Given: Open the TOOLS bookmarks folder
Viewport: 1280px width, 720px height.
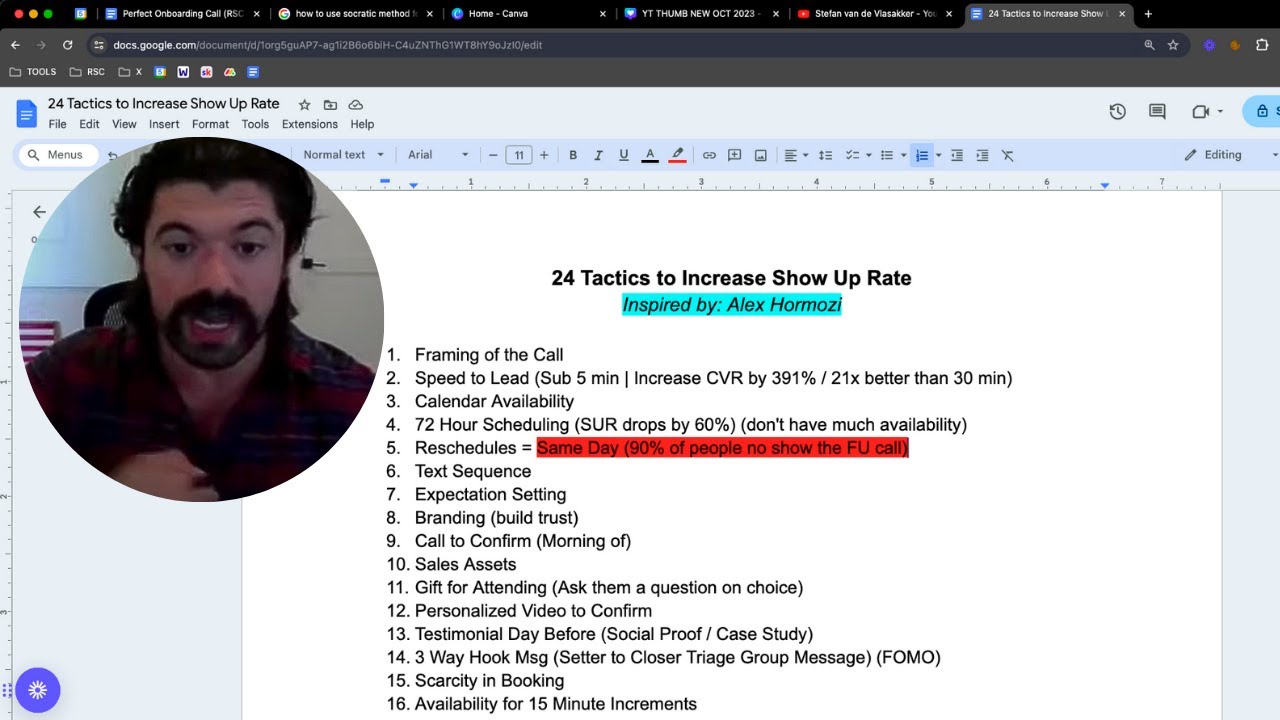Looking at the screenshot, I should click(x=33, y=72).
